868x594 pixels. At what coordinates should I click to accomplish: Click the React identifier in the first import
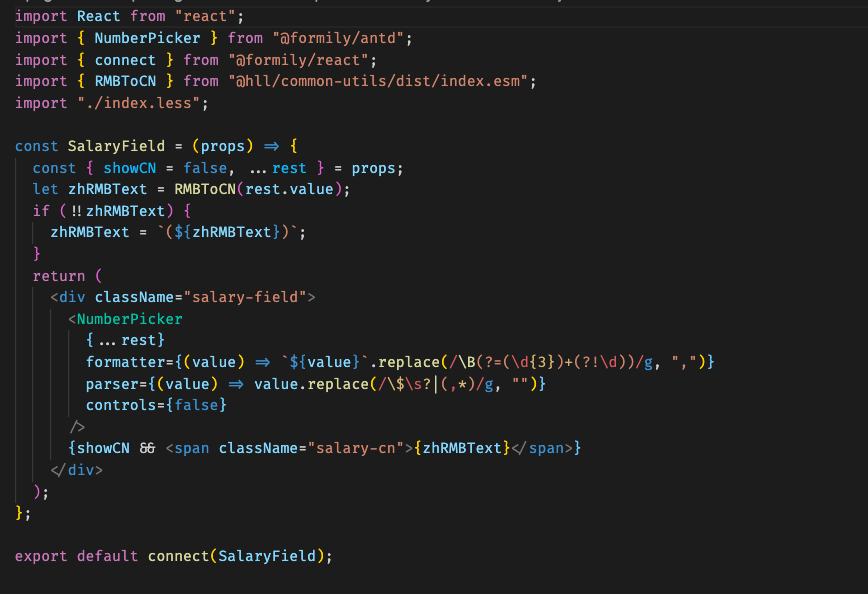point(99,16)
